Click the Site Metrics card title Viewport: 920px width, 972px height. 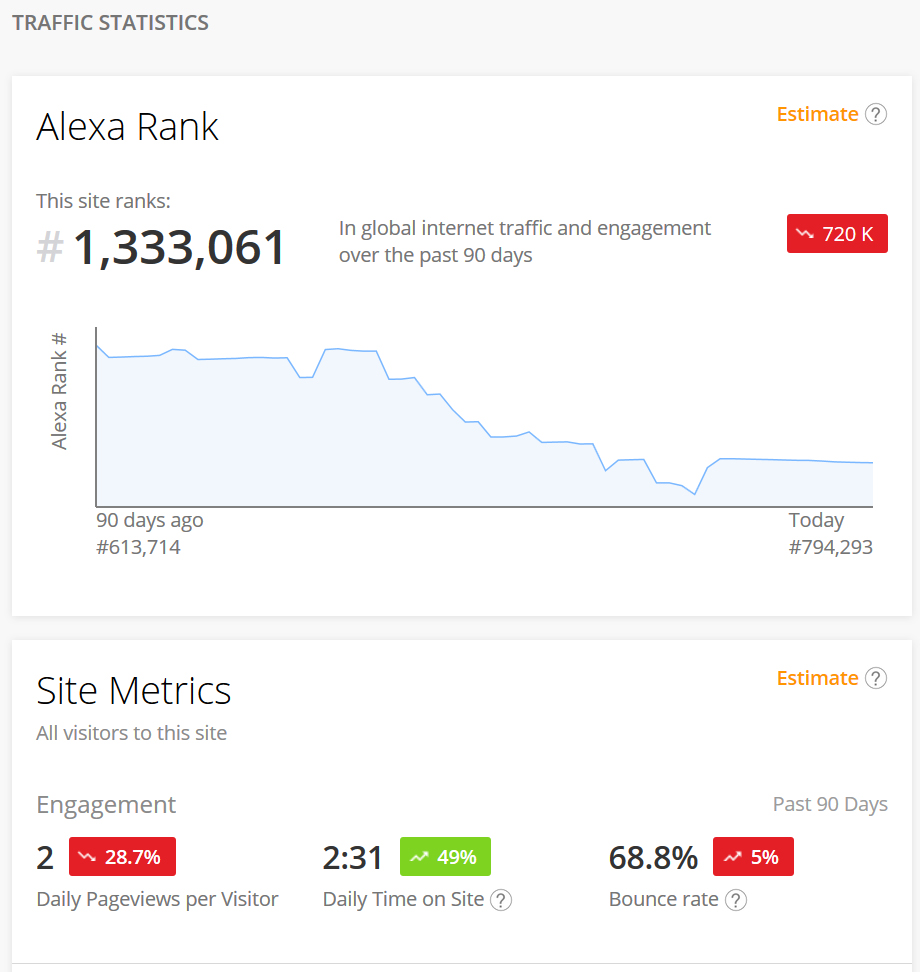(133, 691)
